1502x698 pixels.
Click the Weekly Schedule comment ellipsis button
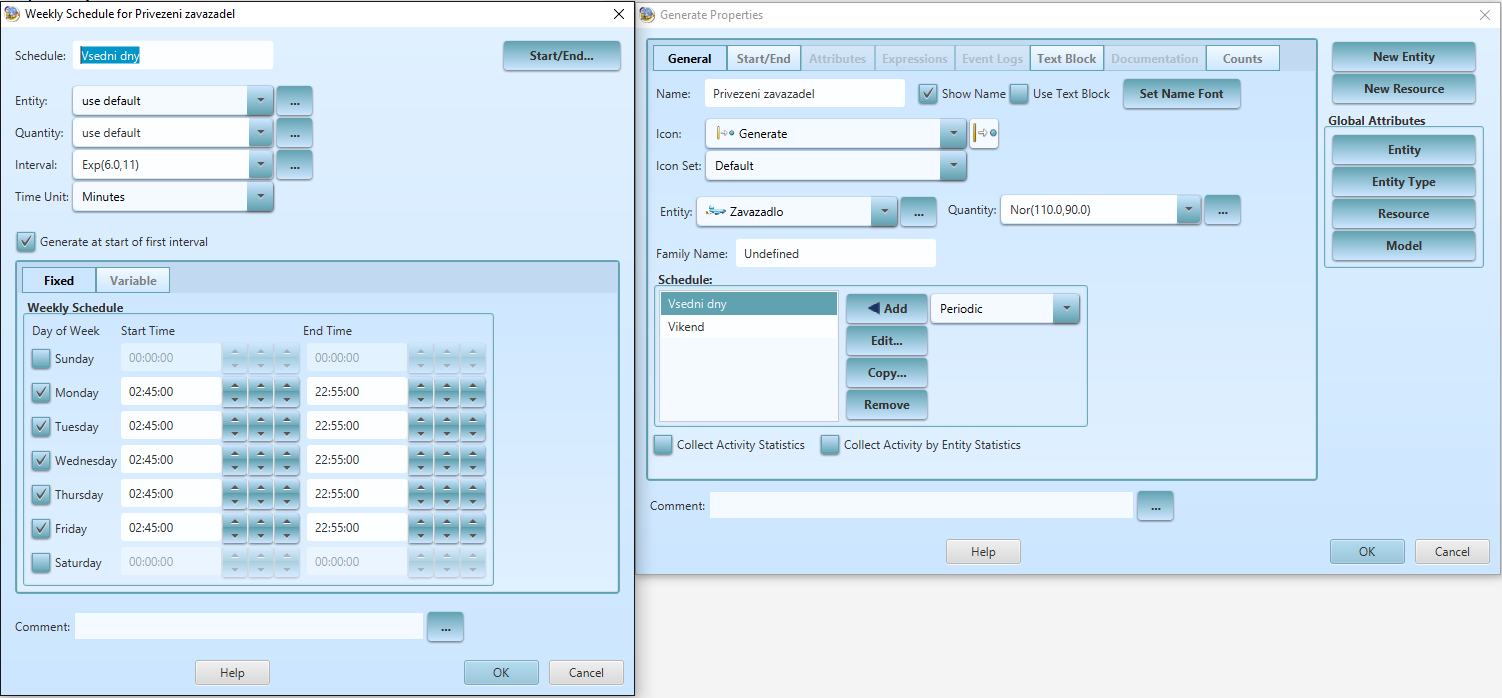[445, 627]
